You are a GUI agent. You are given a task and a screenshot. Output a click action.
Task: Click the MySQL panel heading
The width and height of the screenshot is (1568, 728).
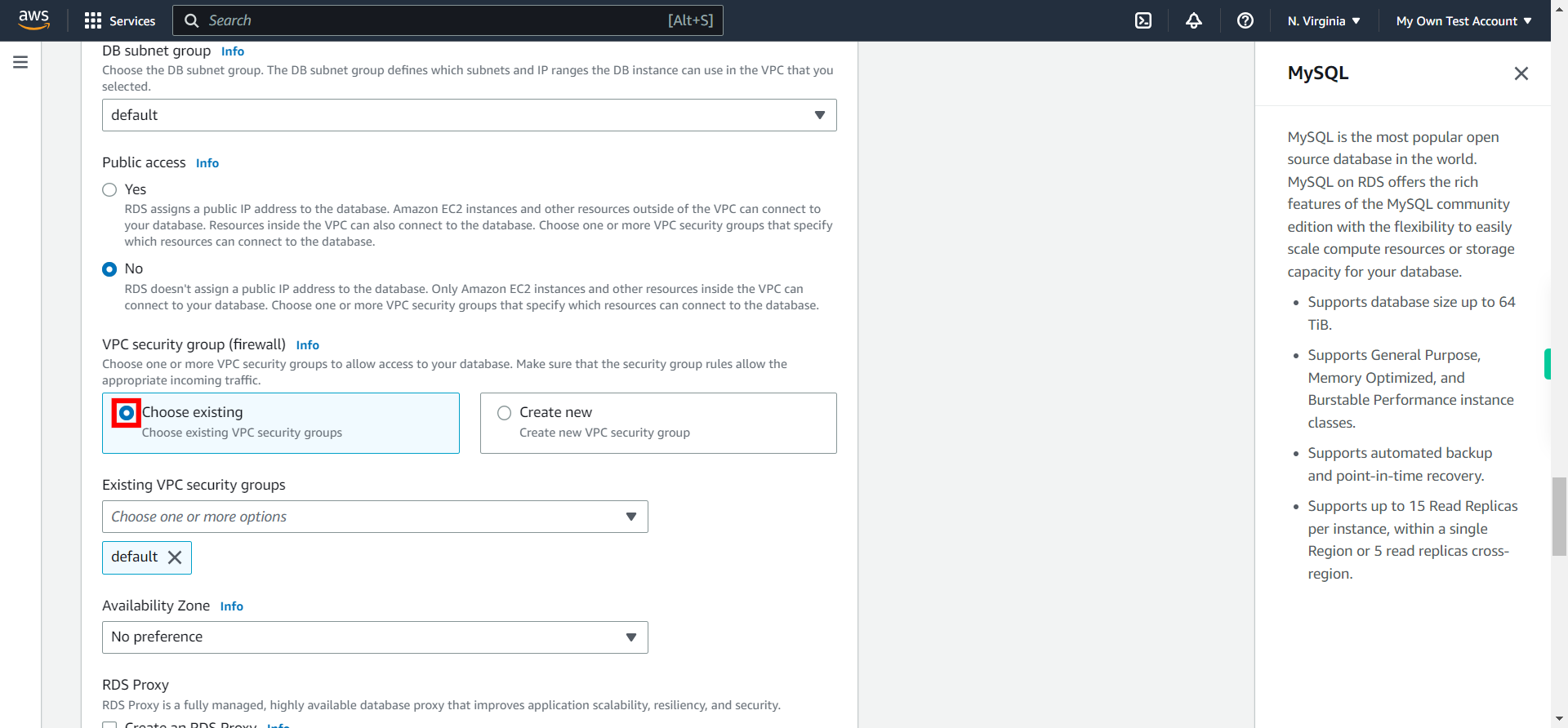(x=1318, y=73)
